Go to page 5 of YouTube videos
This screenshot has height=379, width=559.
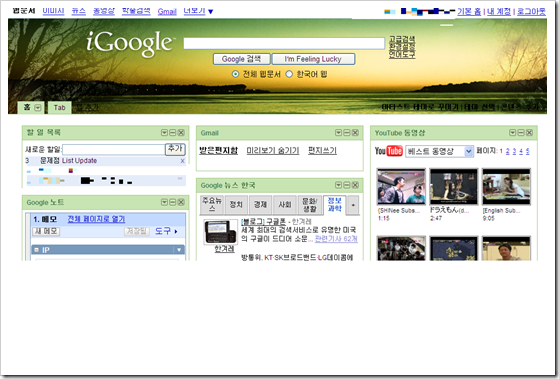point(528,151)
